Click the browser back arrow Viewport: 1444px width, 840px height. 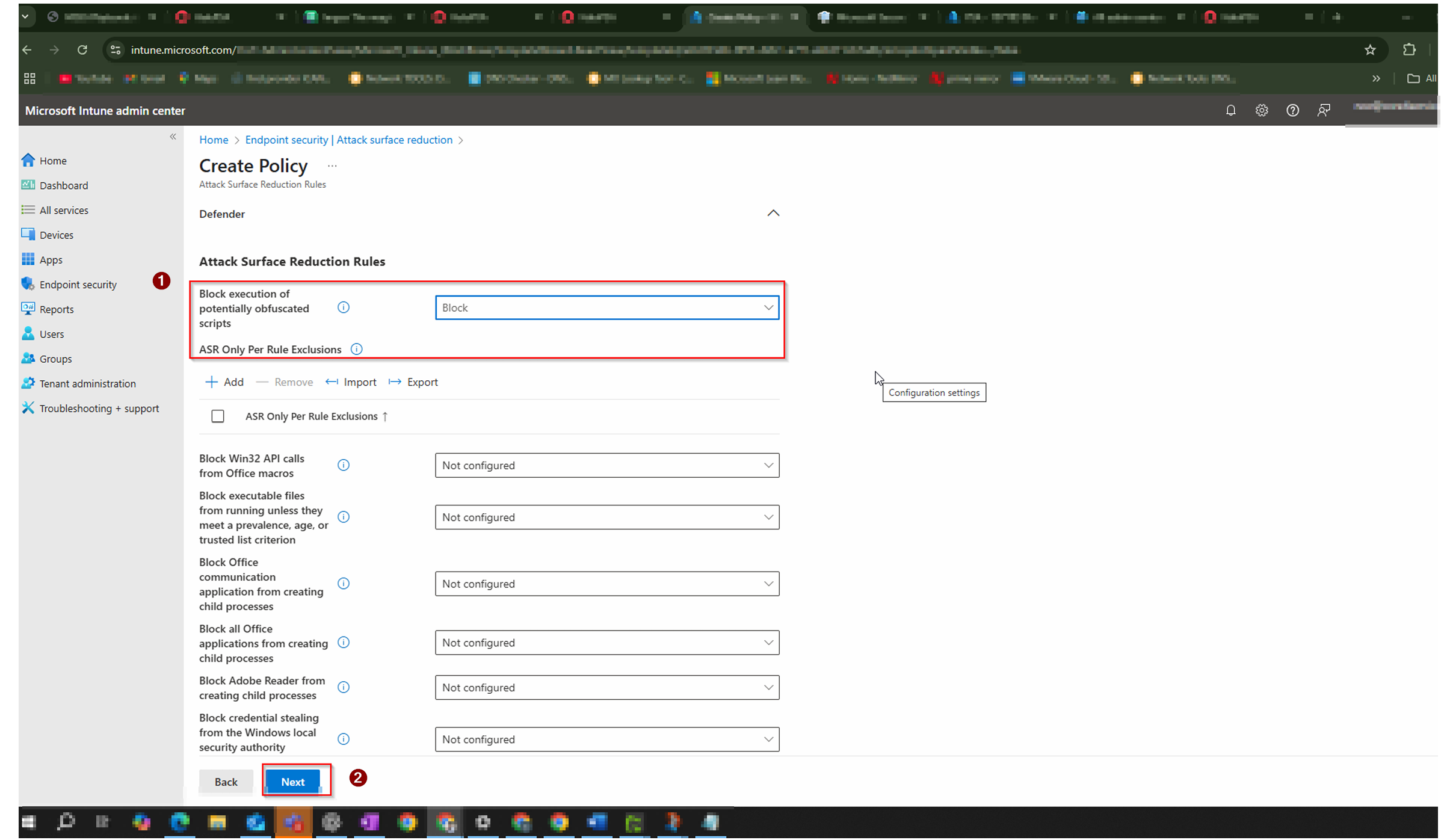coord(27,50)
